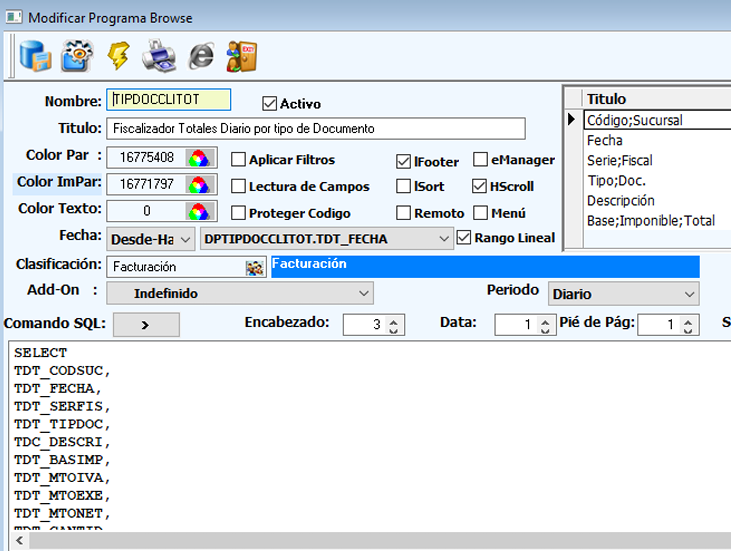Click the lightning bolt run icon
This screenshot has width=732, height=555.
pyautogui.click(x=118, y=56)
